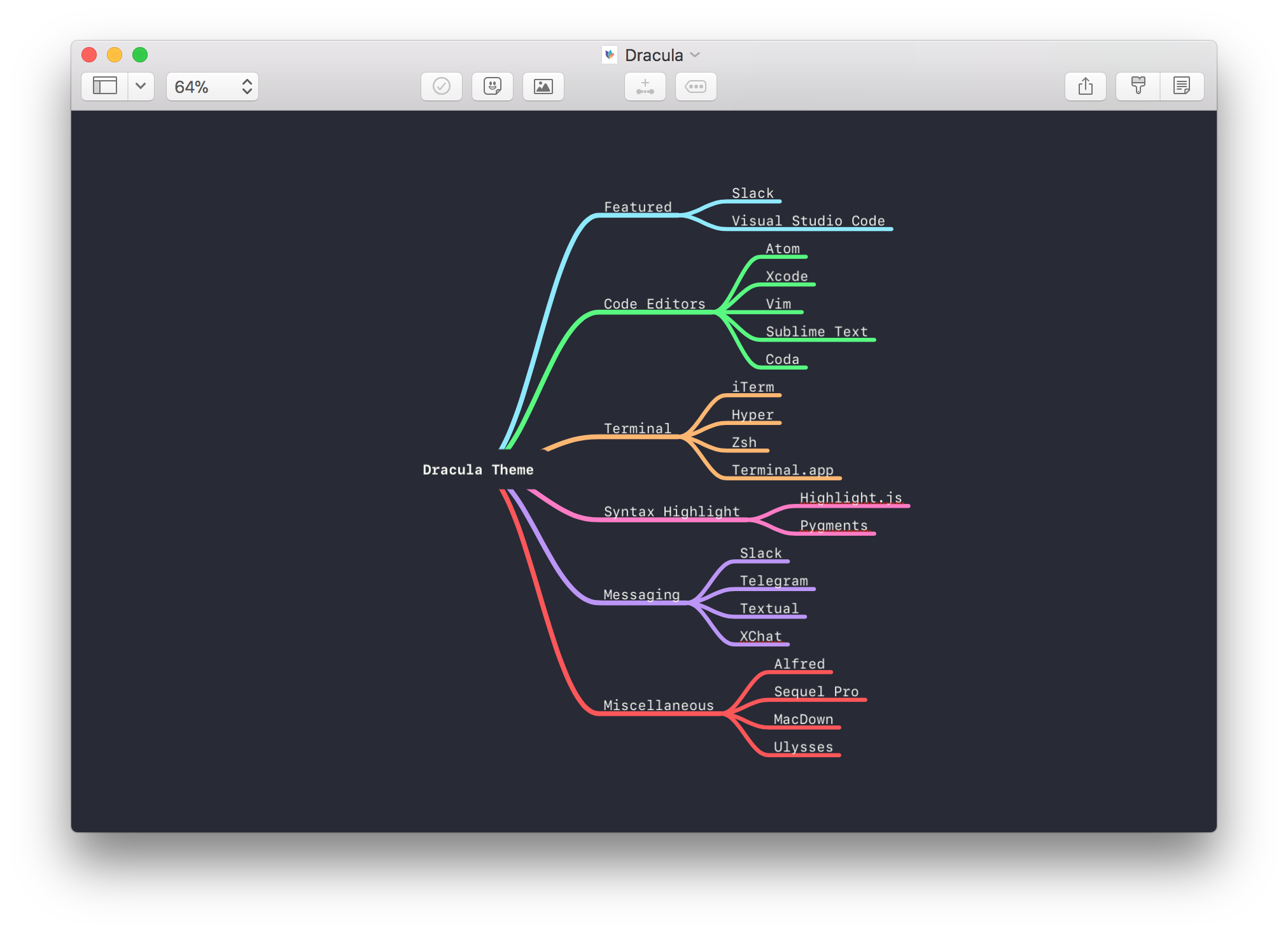Image resolution: width=1288 pixels, height=934 pixels.
Task: Select the Dracula Theme root node
Action: click(478, 470)
